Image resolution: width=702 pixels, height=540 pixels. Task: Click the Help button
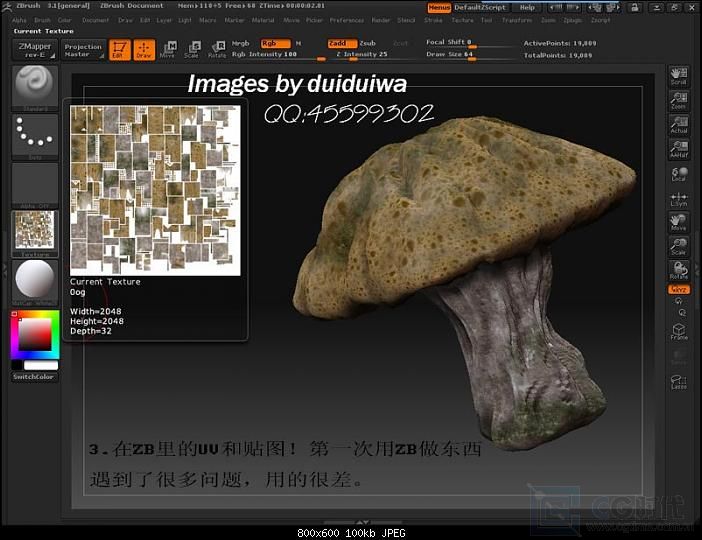tap(527, 8)
